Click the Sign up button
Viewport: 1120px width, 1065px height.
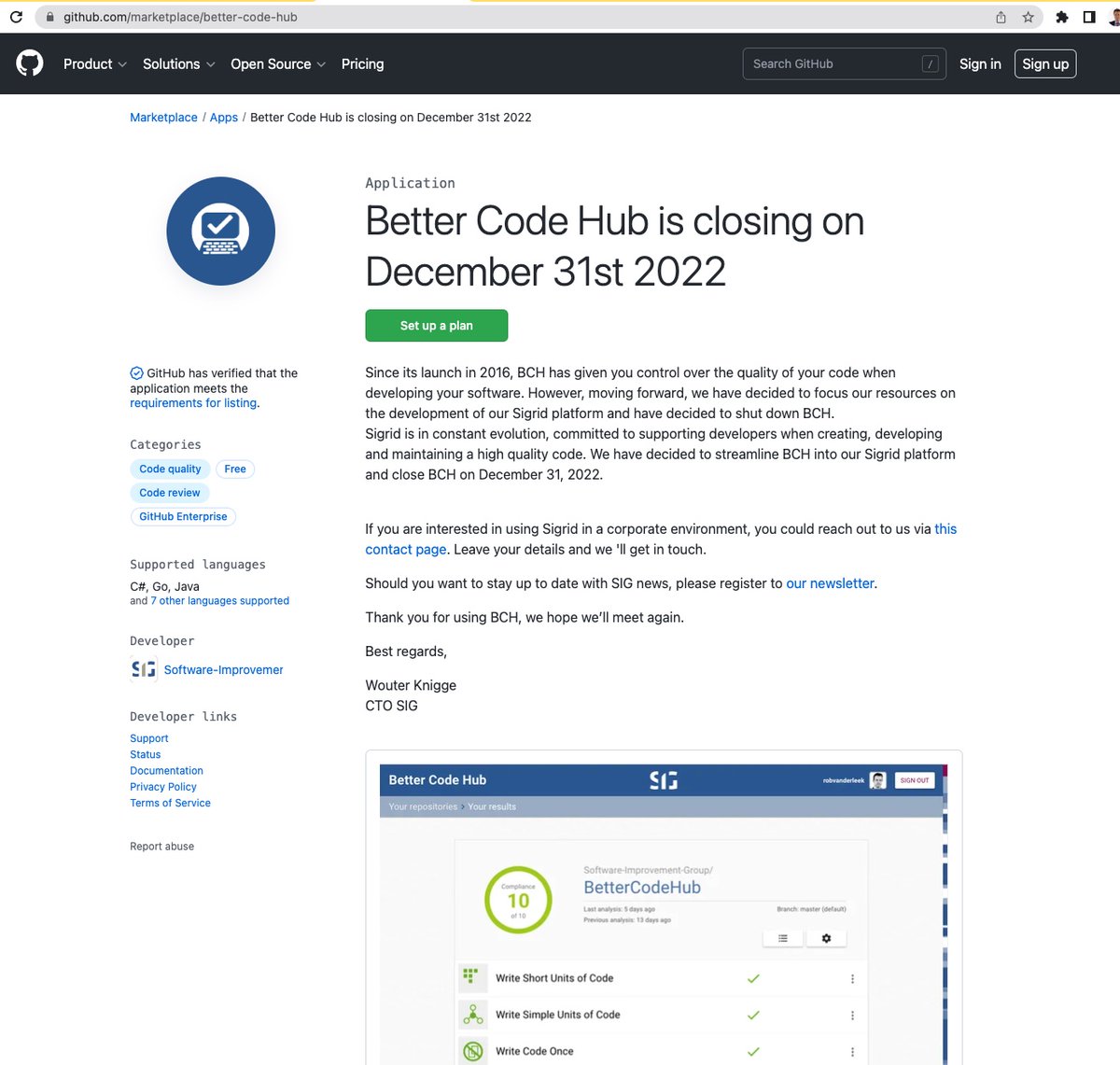point(1045,63)
